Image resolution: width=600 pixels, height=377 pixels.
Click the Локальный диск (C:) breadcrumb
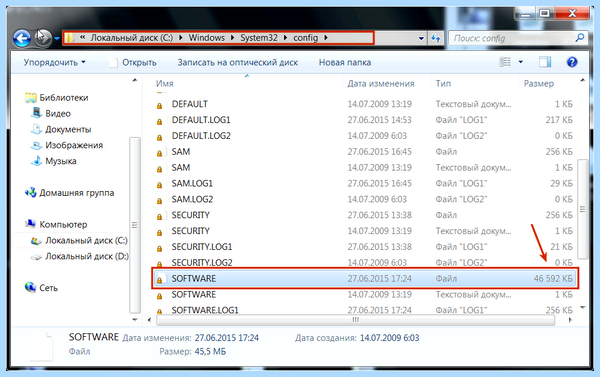pyautogui.click(x=132, y=38)
